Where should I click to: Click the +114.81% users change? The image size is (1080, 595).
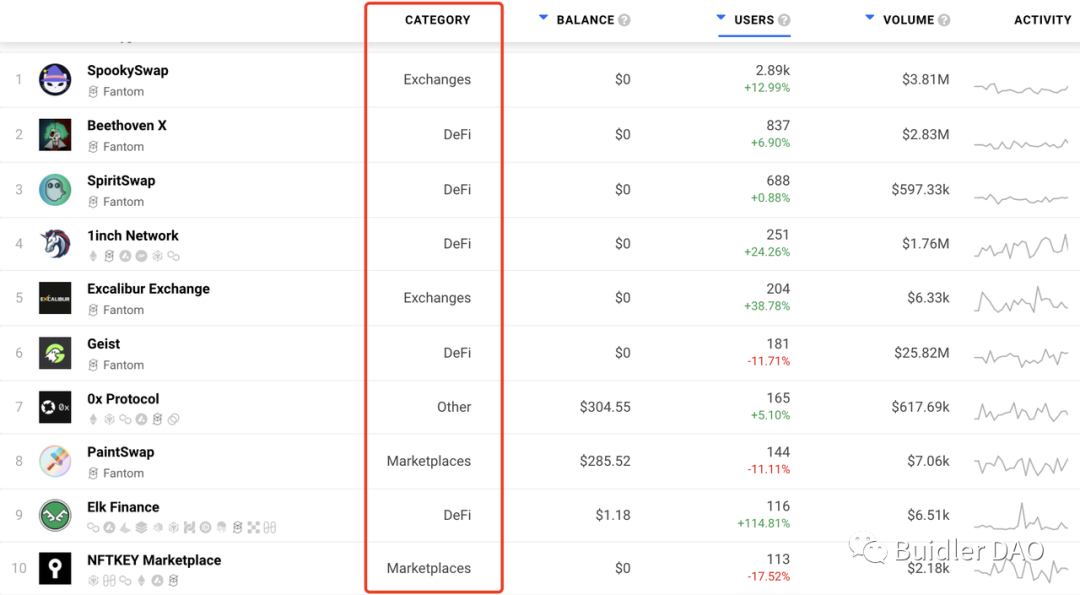[x=764, y=523]
